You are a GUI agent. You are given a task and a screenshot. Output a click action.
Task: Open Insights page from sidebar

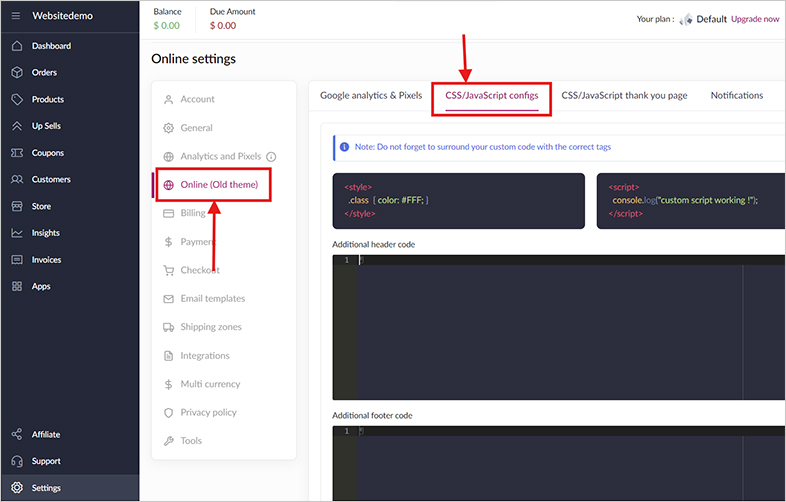(x=46, y=233)
